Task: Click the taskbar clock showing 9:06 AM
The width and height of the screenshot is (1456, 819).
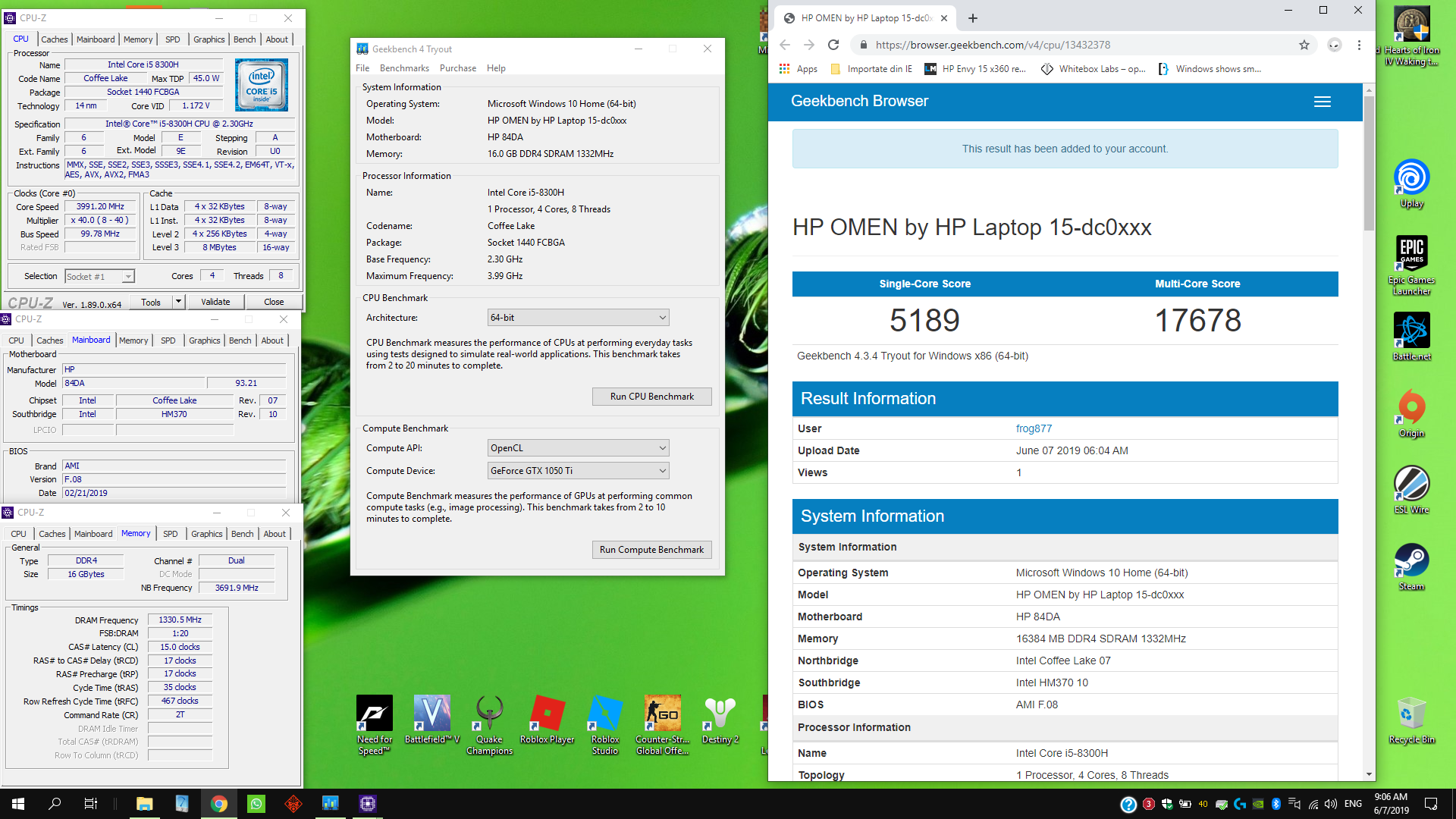Action: click(1392, 804)
